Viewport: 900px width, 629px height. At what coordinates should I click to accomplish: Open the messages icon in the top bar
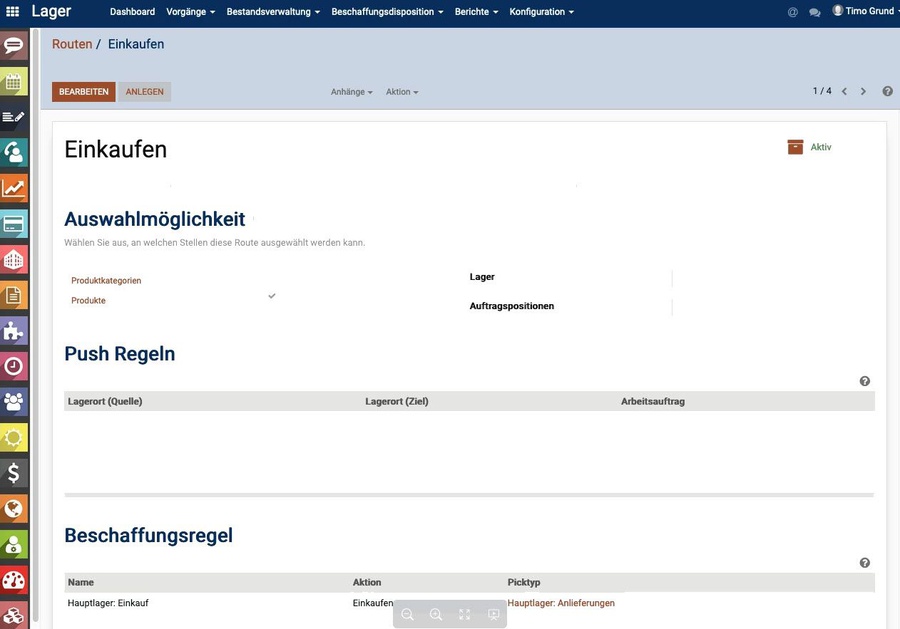(814, 12)
